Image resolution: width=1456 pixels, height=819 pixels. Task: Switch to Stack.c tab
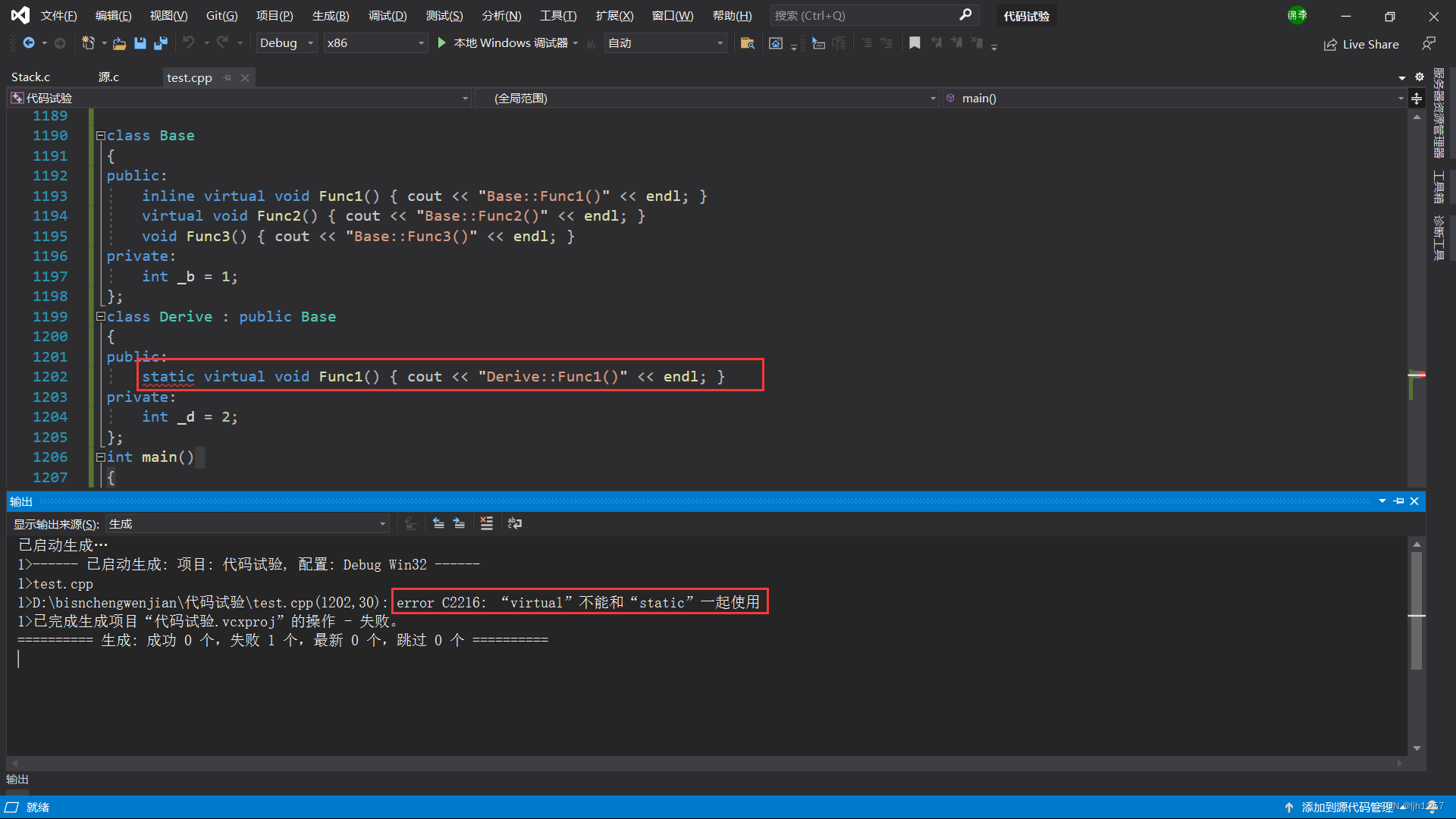point(29,77)
